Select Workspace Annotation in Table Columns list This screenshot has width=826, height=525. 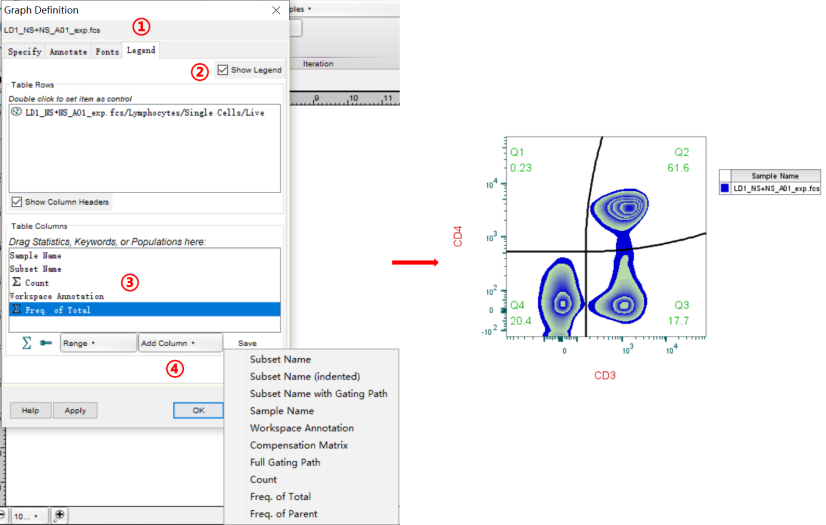(56, 297)
